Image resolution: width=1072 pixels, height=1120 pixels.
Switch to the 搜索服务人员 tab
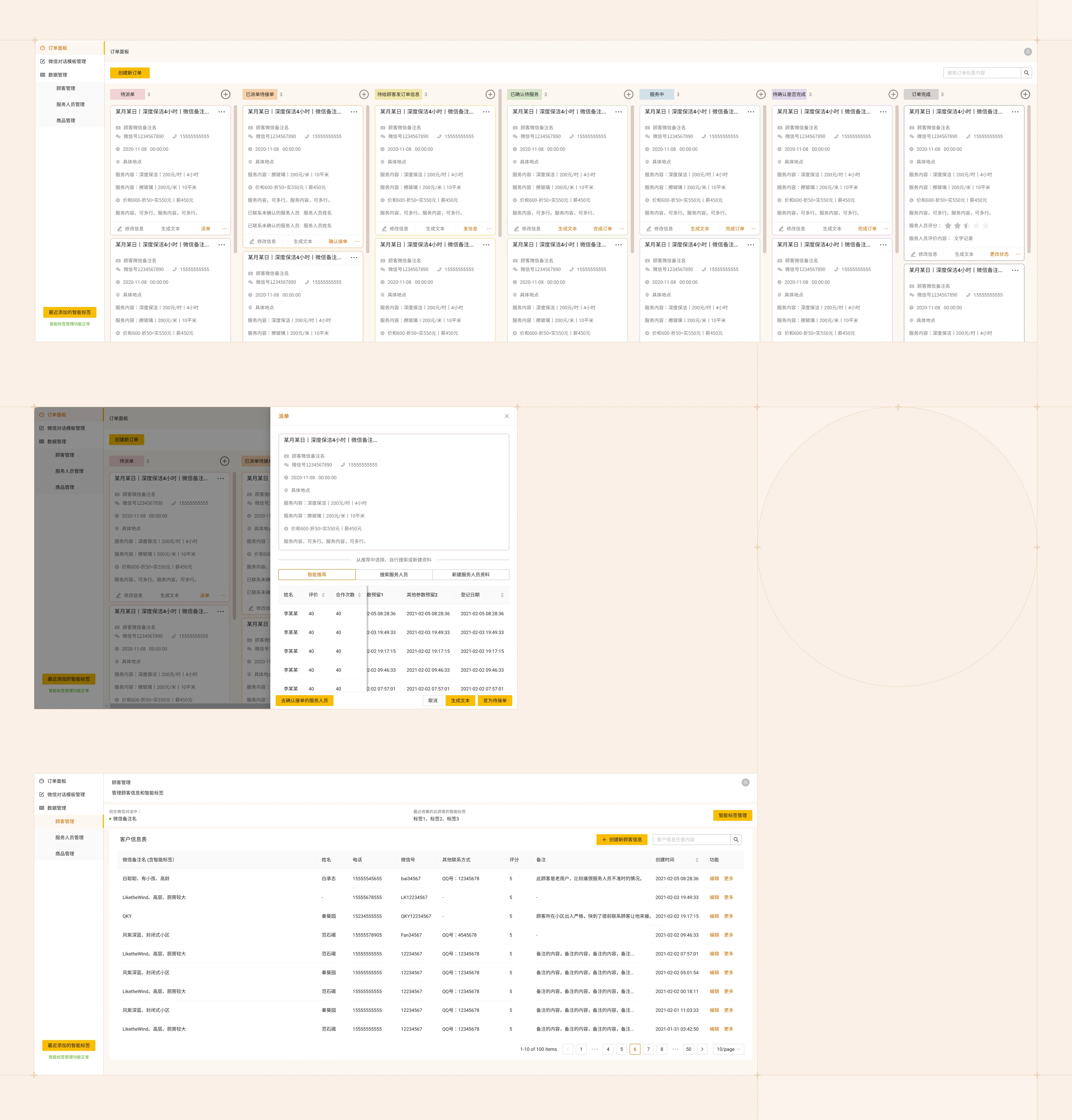pos(394,574)
